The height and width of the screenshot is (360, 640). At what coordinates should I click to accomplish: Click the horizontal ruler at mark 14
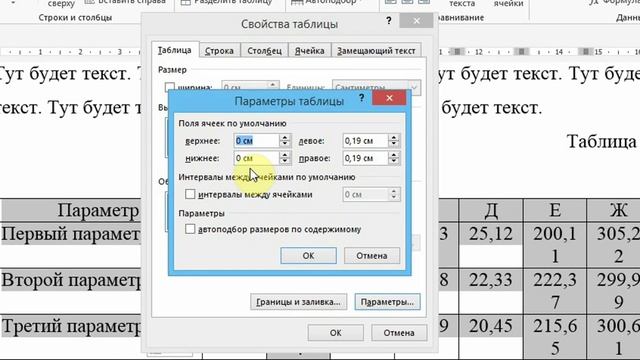click(559, 52)
